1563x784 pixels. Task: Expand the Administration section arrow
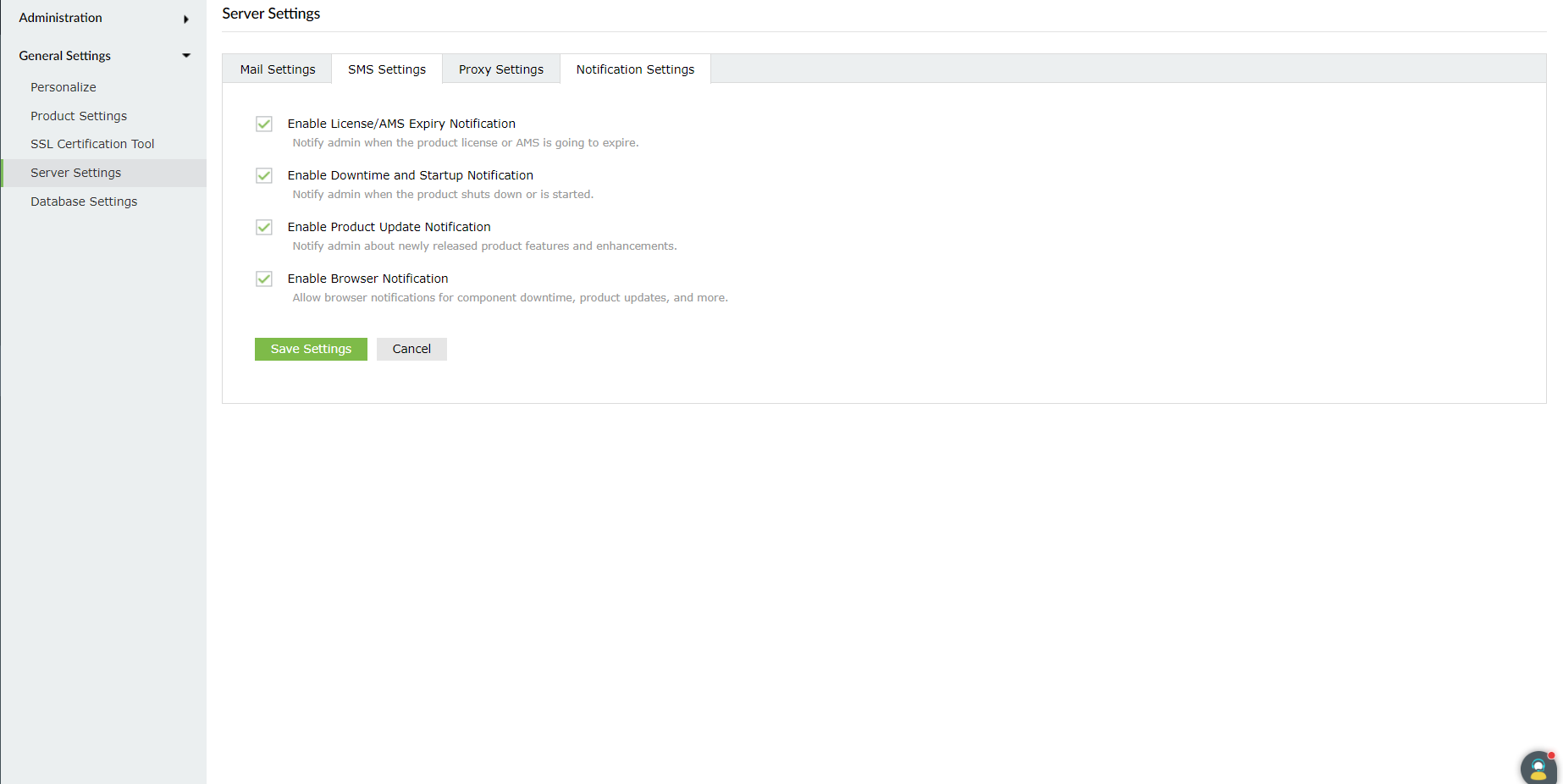pos(185,18)
